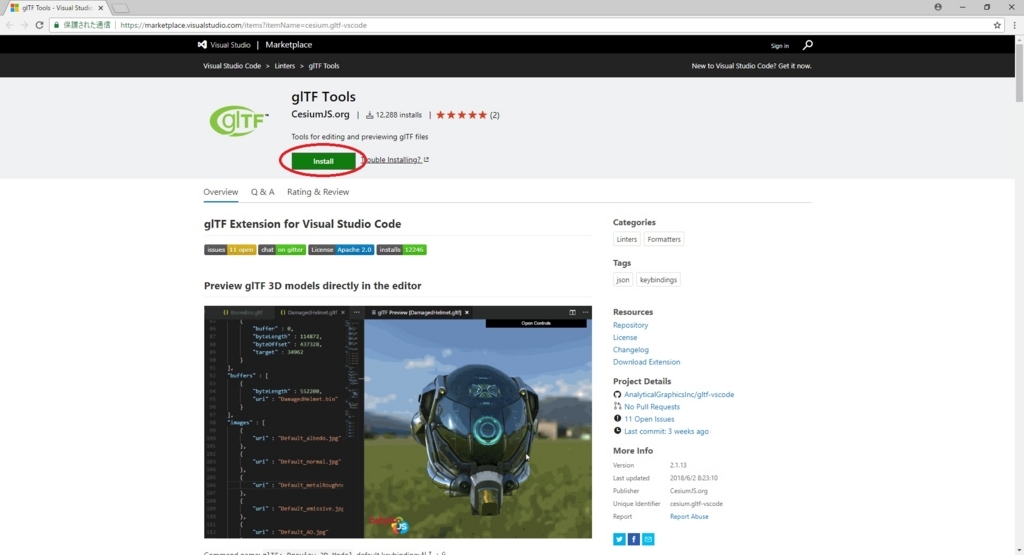Select the Linters category tag
This screenshot has height=555, width=1024.
point(626,240)
